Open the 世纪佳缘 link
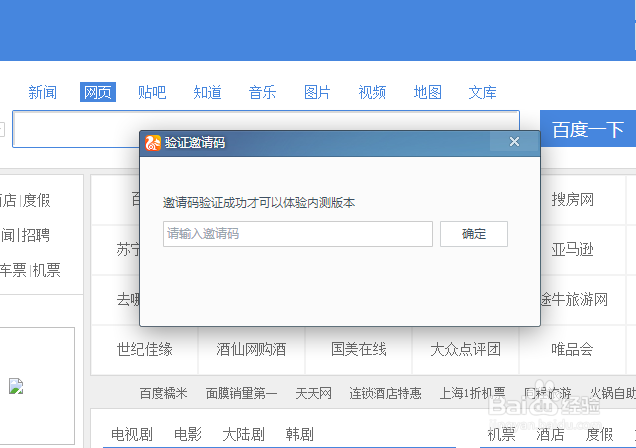Viewport: 636px width, 448px height. pos(144,349)
